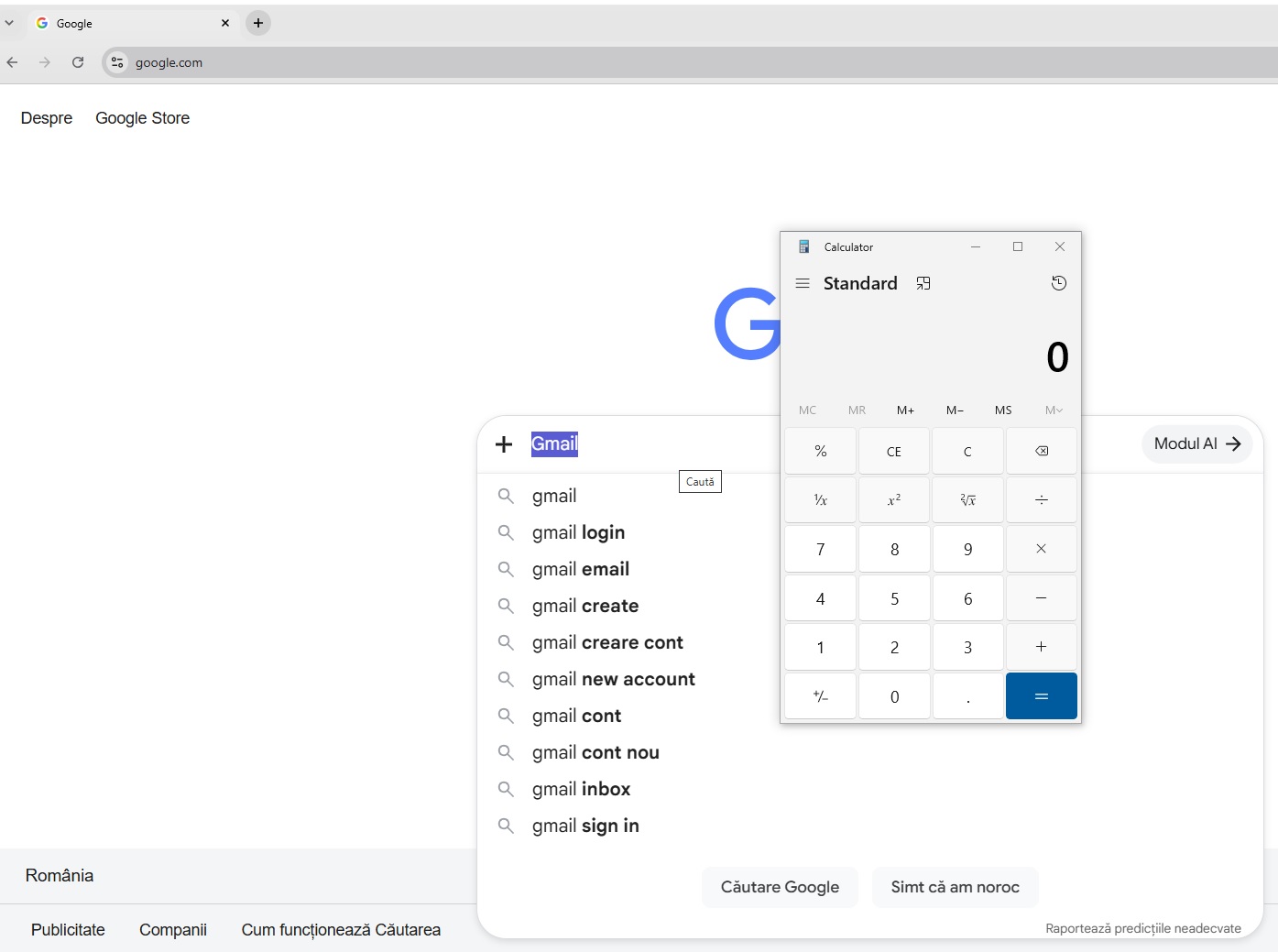Pick the 'gmail inbox' suggestion
This screenshot has width=1278, height=952.
click(x=582, y=789)
